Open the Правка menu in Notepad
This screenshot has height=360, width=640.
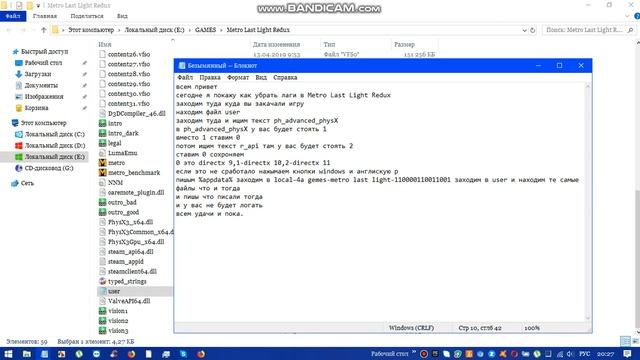pos(210,77)
